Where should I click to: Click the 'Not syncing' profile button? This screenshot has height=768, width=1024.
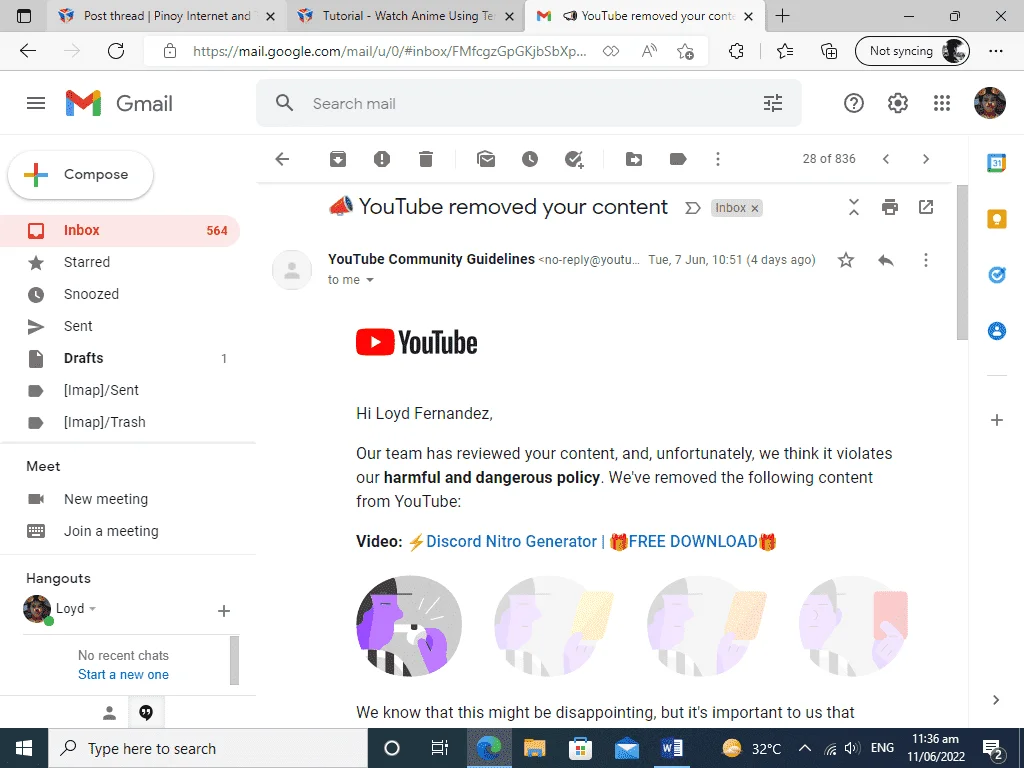[912, 51]
